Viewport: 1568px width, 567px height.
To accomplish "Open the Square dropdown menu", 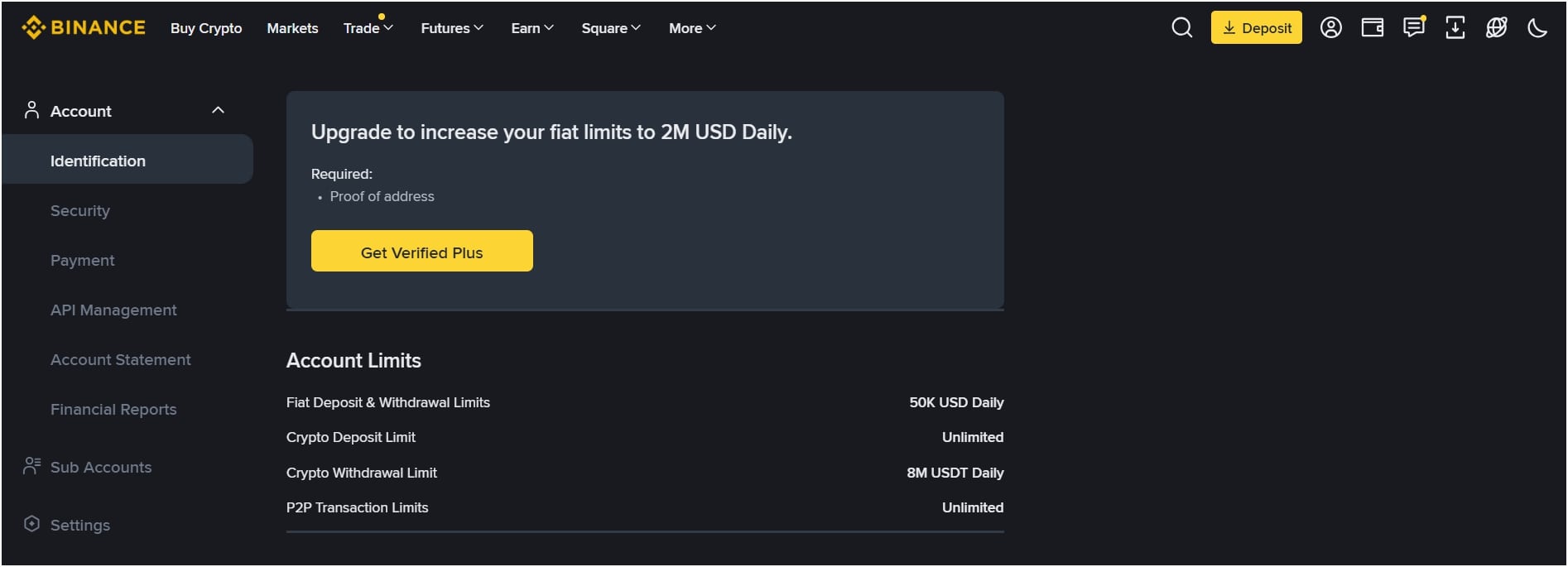I will click(609, 27).
